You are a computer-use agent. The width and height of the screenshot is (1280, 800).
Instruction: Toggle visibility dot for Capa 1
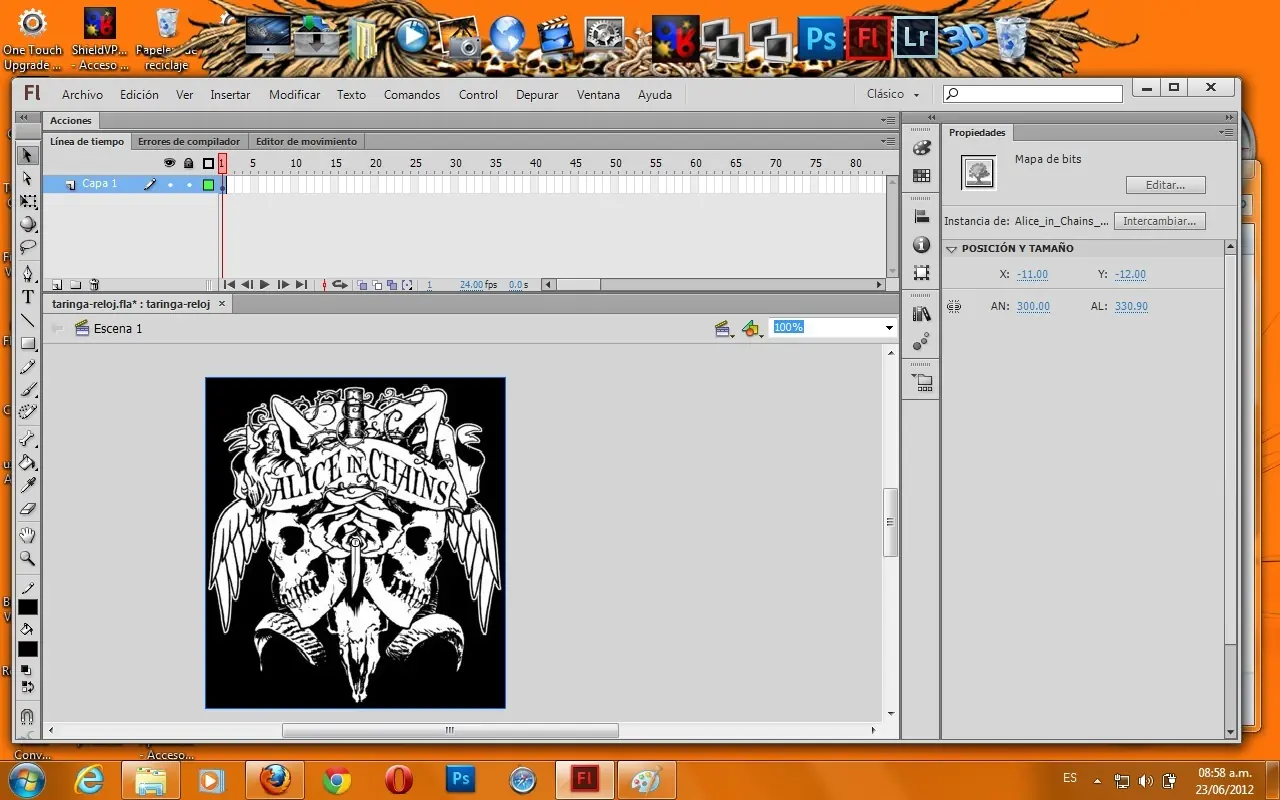[170, 185]
